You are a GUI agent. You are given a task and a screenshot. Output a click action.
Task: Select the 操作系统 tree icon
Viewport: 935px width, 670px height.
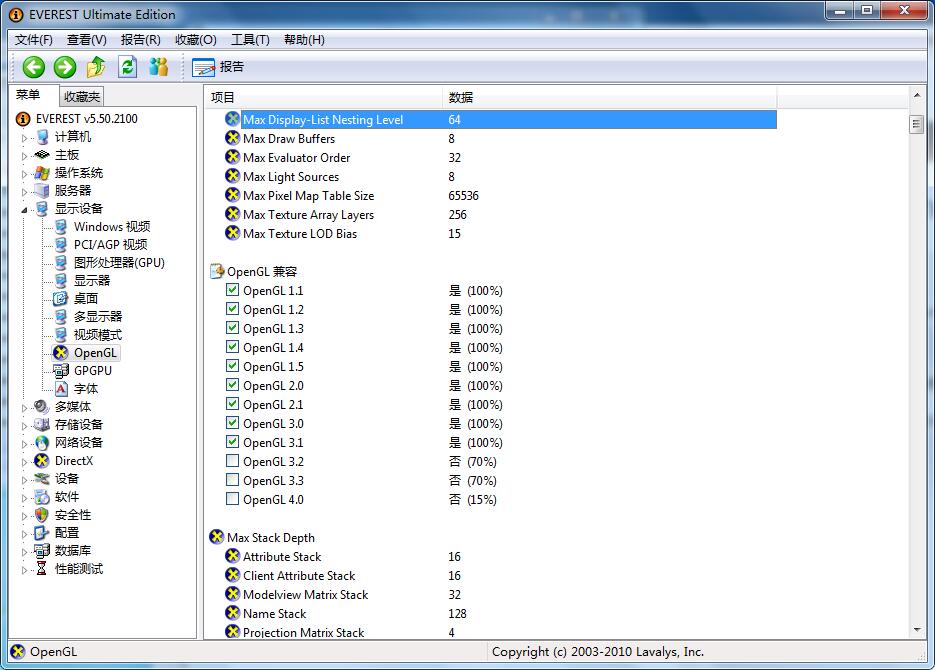click(x=42, y=173)
